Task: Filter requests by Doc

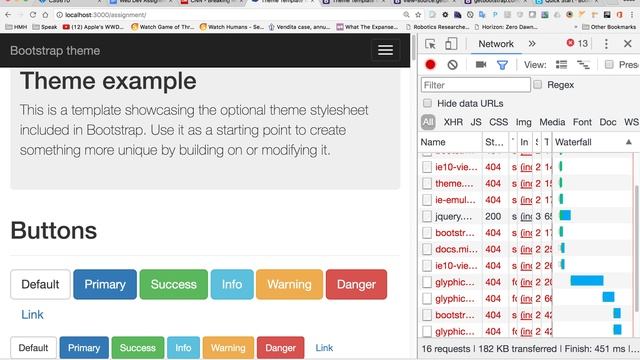Action: click(608, 122)
